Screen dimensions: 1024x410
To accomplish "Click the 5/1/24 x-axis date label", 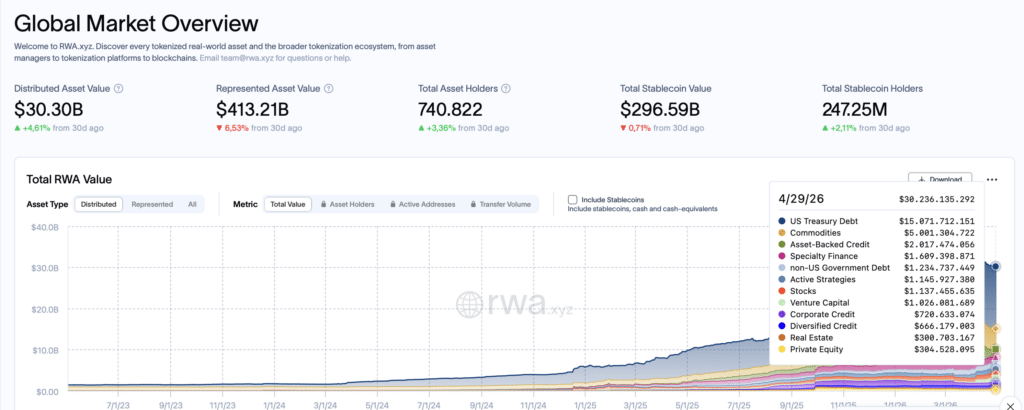I will [x=377, y=404].
